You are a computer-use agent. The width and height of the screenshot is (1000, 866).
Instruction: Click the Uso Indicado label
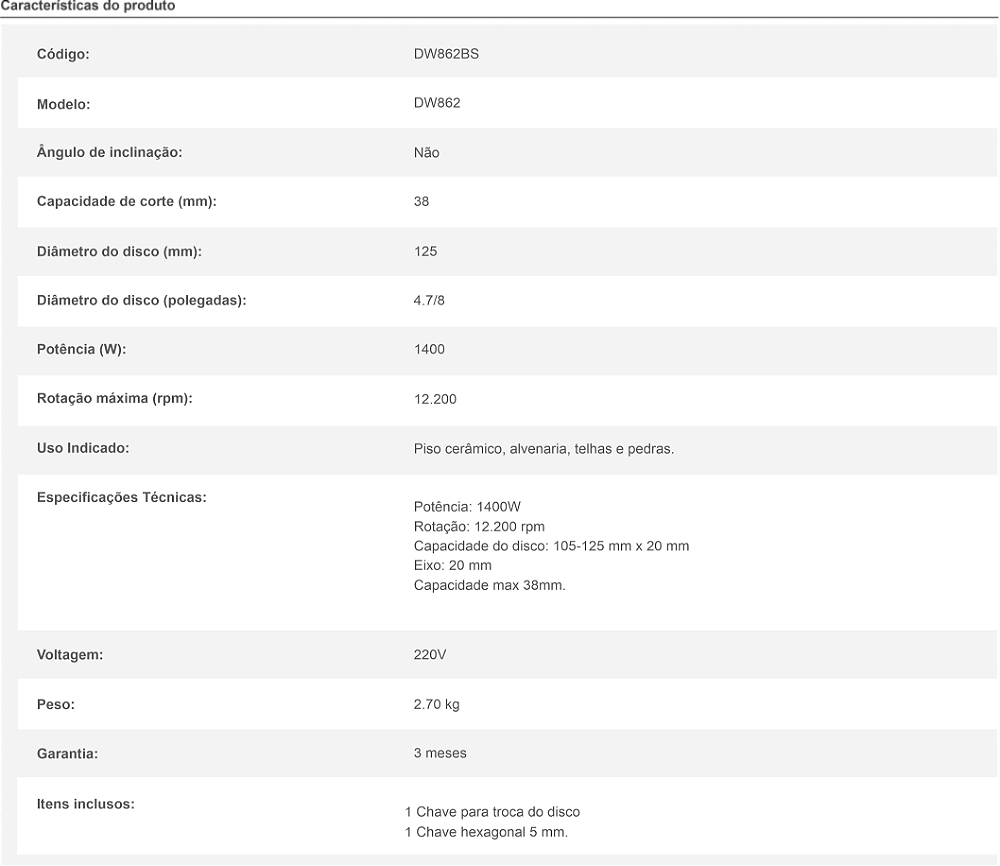coord(83,448)
